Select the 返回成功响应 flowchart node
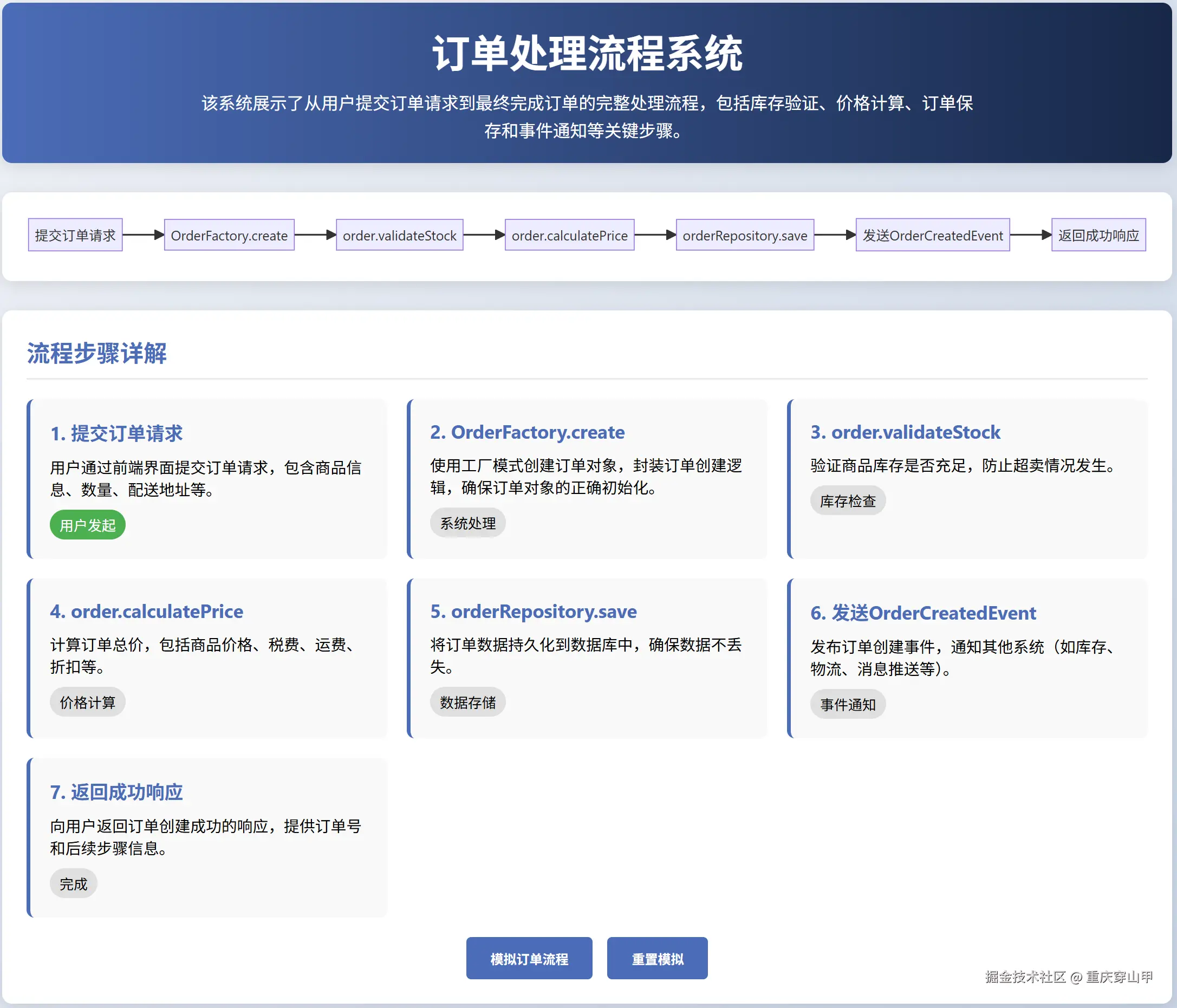 (1098, 235)
